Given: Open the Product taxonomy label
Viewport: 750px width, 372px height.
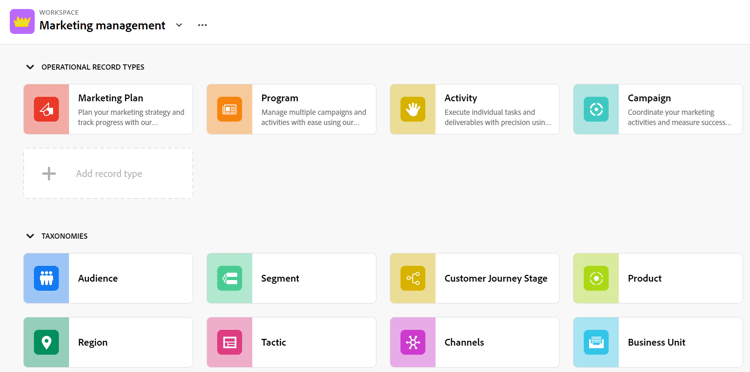Looking at the screenshot, I should pos(645,278).
